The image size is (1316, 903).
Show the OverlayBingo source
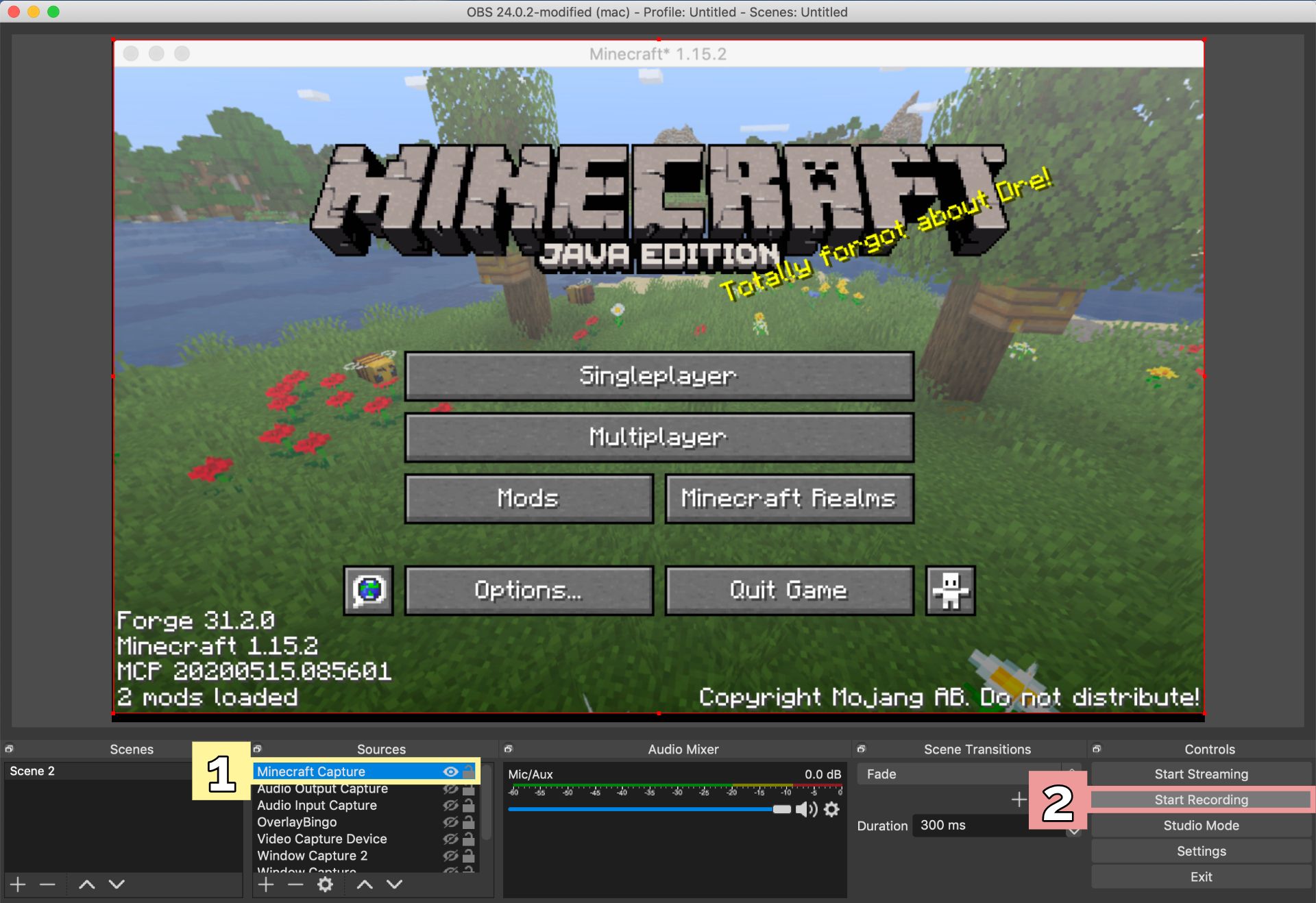(x=450, y=822)
